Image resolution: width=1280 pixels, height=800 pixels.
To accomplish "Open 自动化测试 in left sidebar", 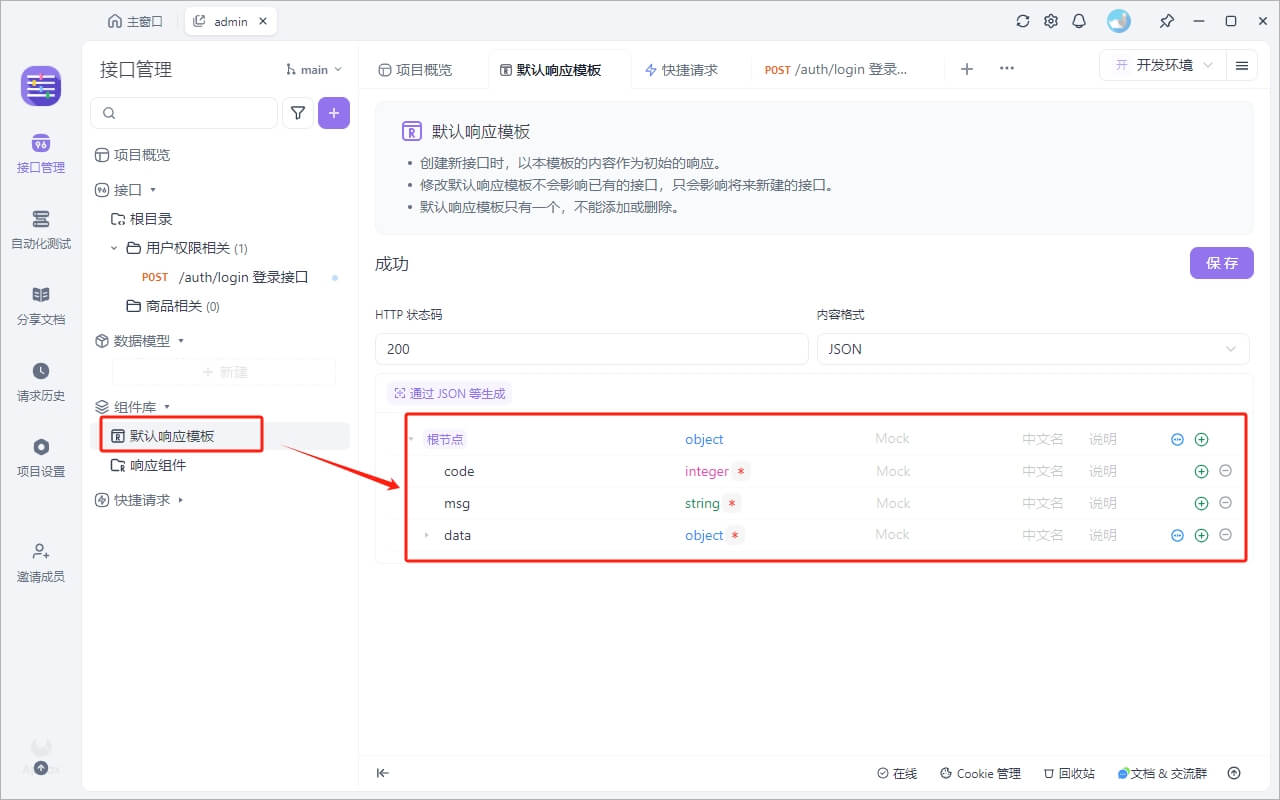I will pyautogui.click(x=41, y=230).
